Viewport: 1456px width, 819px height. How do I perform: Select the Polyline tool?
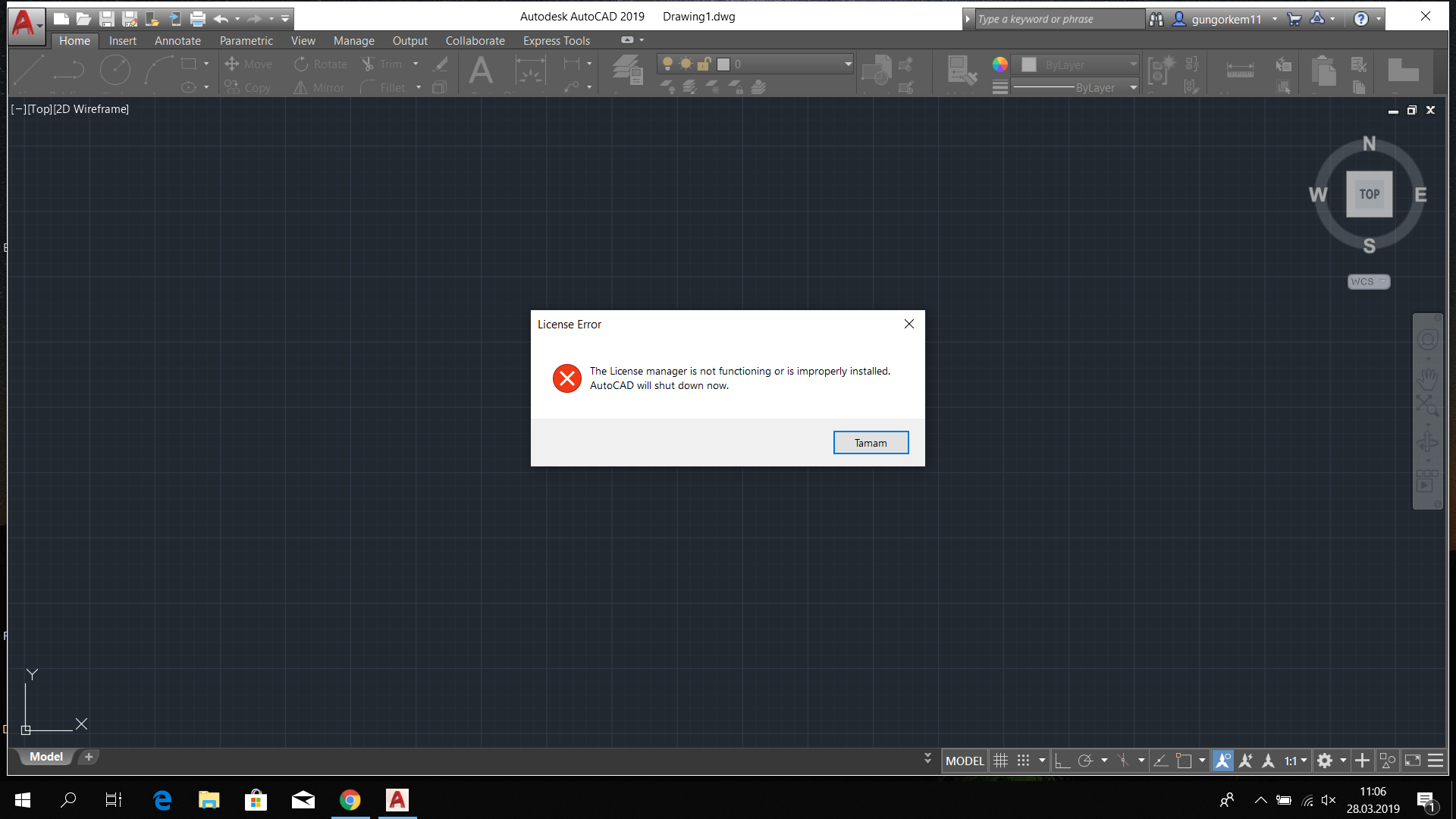[x=69, y=70]
